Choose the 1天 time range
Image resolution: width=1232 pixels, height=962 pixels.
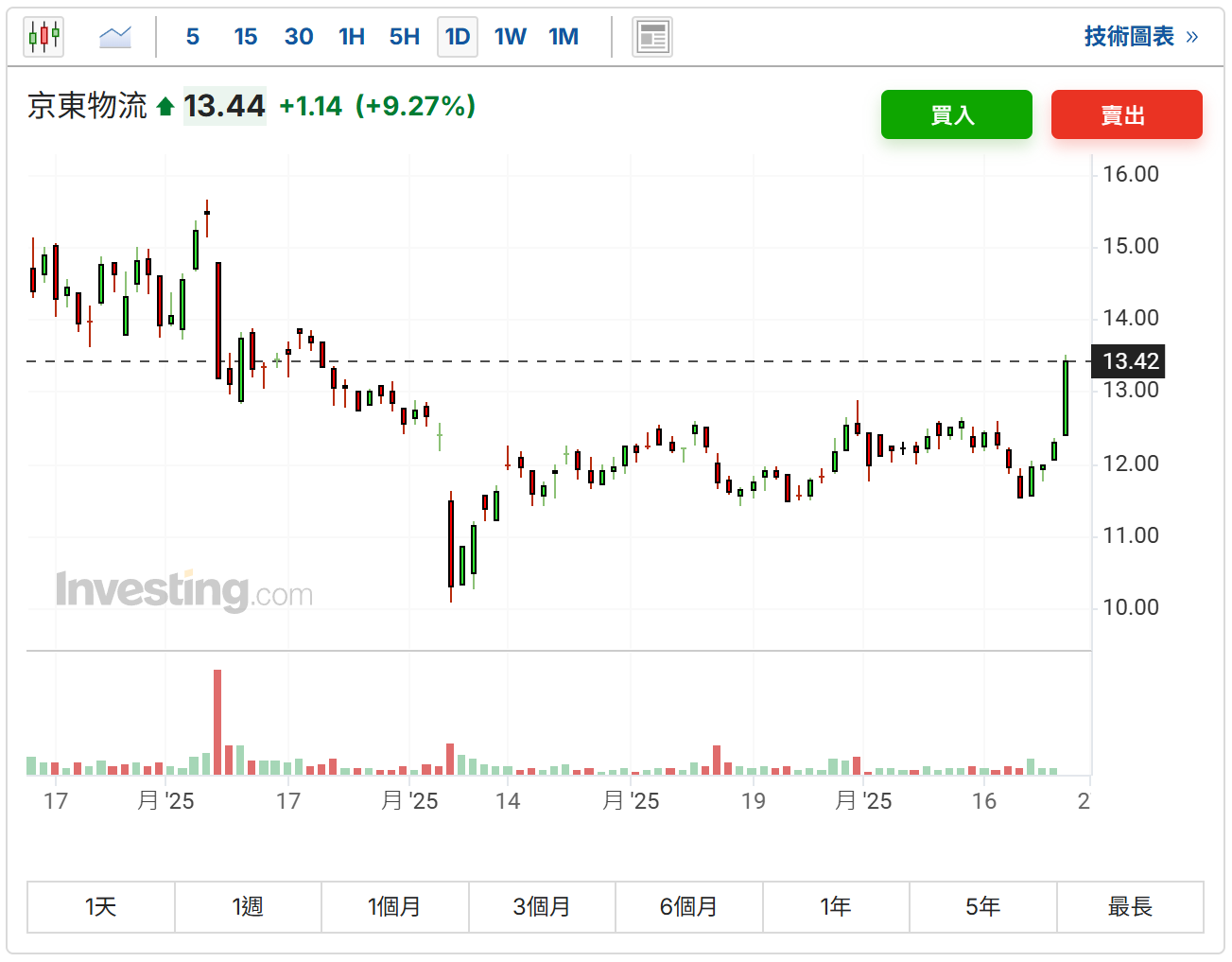tap(101, 907)
